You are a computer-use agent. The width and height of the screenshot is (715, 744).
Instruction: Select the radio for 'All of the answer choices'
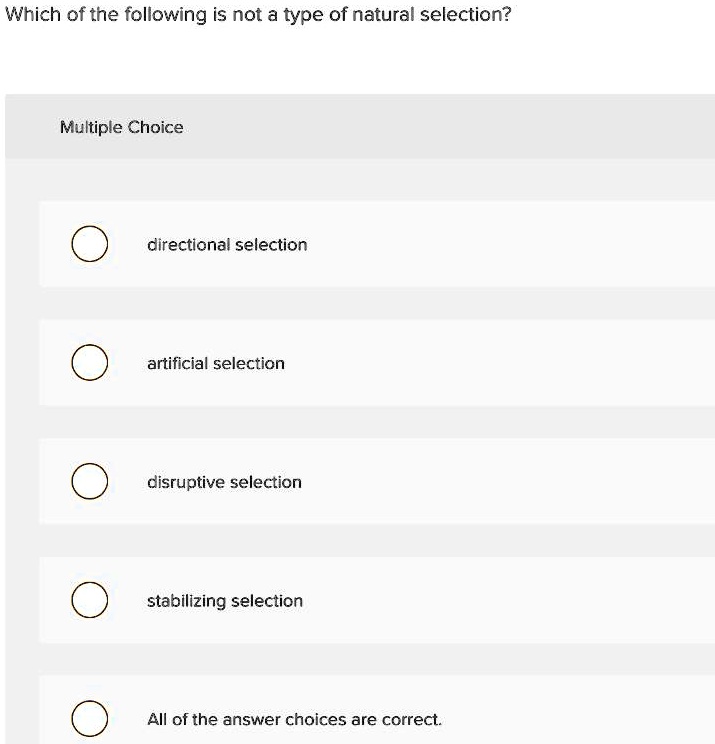(x=89, y=719)
